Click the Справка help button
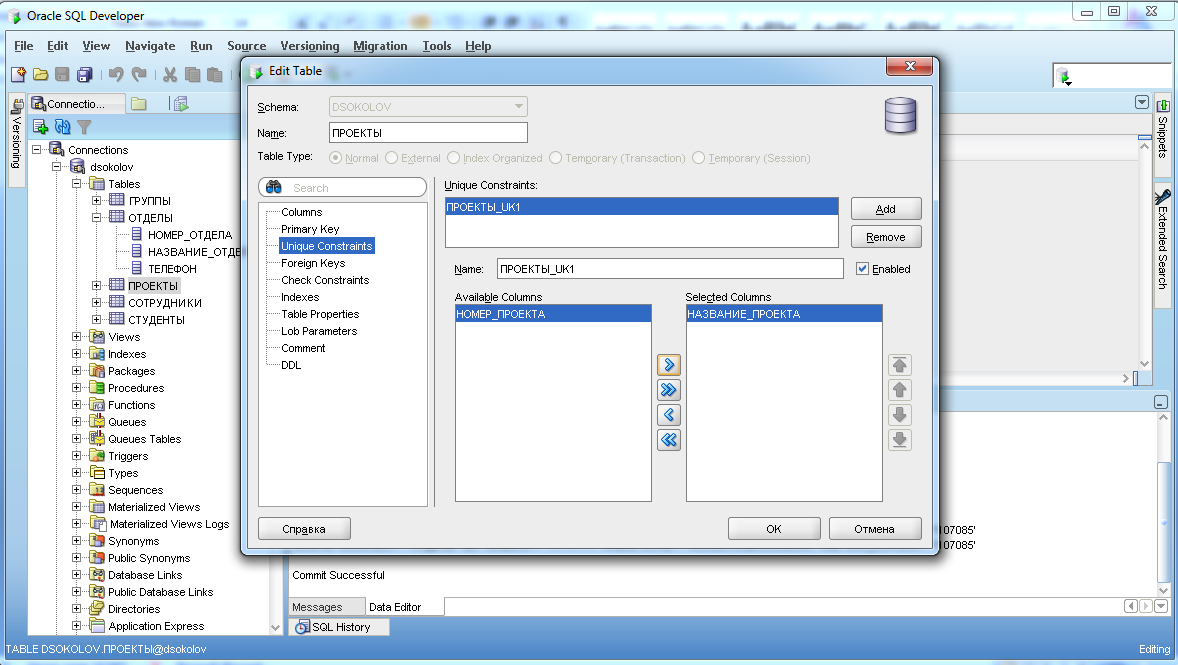Viewport: 1178px width, 665px height. [304, 529]
